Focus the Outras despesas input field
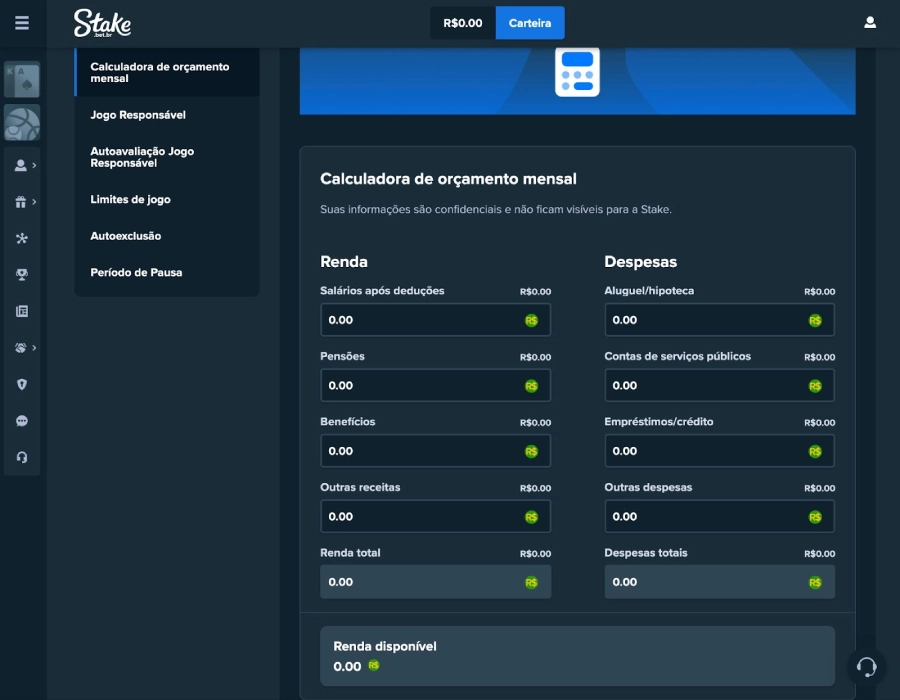Image resolution: width=900 pixels, height=700 pixels. pos(719,516)
